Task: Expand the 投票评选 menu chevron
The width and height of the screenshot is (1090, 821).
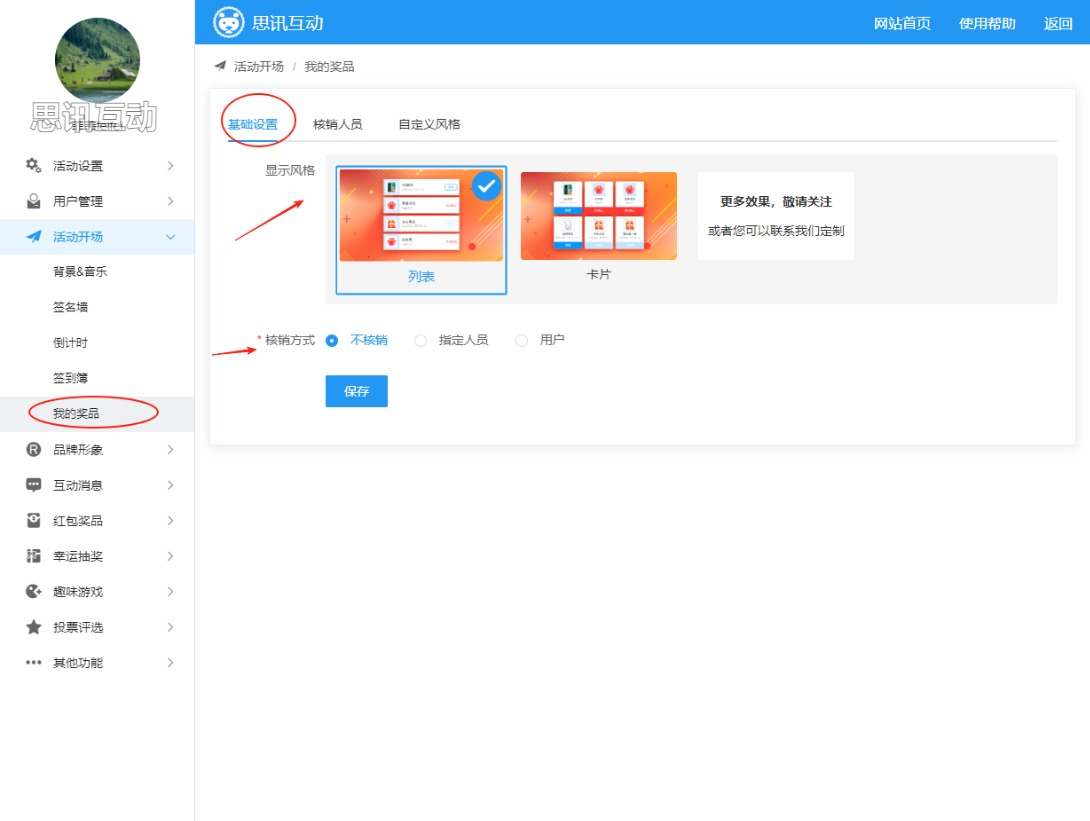Action: click(x=170, y=627)
